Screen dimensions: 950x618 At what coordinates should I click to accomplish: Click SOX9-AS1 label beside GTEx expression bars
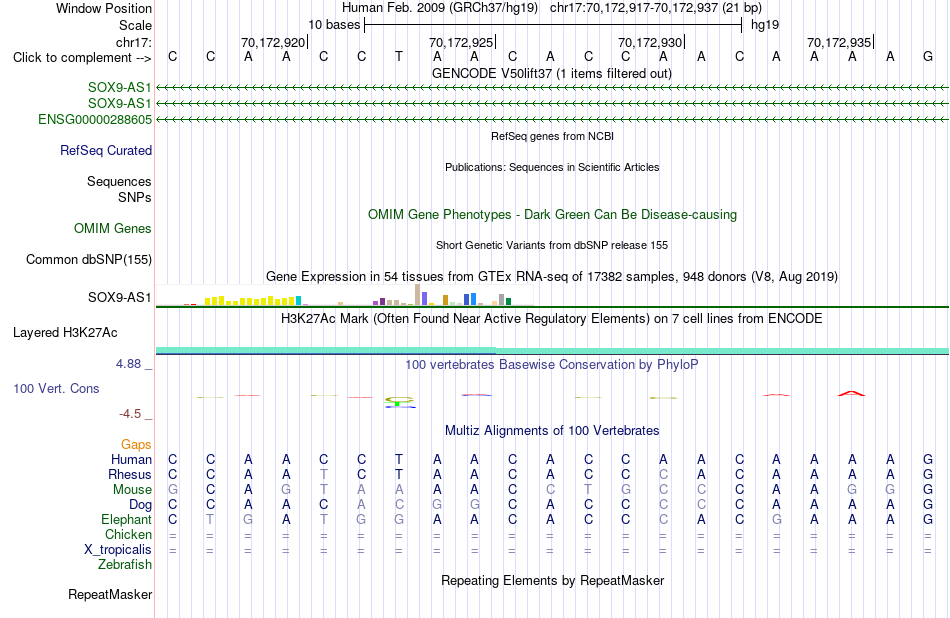coord(119,297)
